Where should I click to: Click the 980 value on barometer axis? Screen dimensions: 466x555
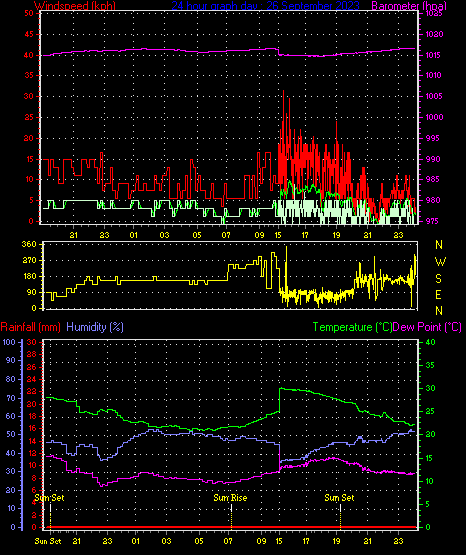click(x=432, y=200)
